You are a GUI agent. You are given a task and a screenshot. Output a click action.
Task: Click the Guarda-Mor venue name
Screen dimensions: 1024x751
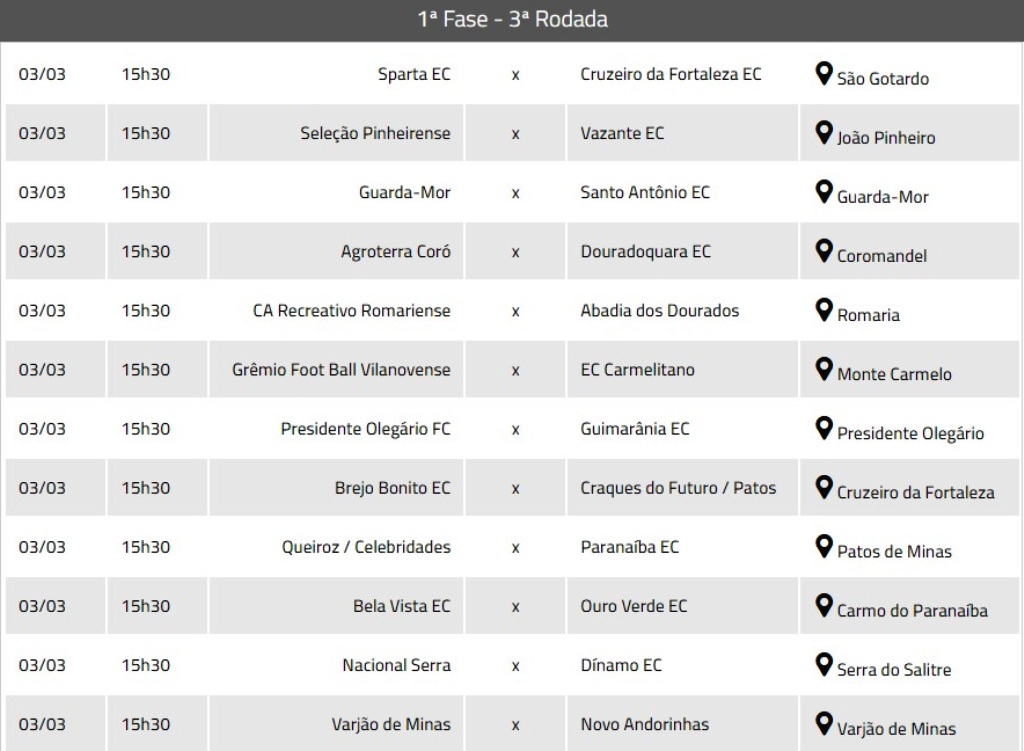882,197
